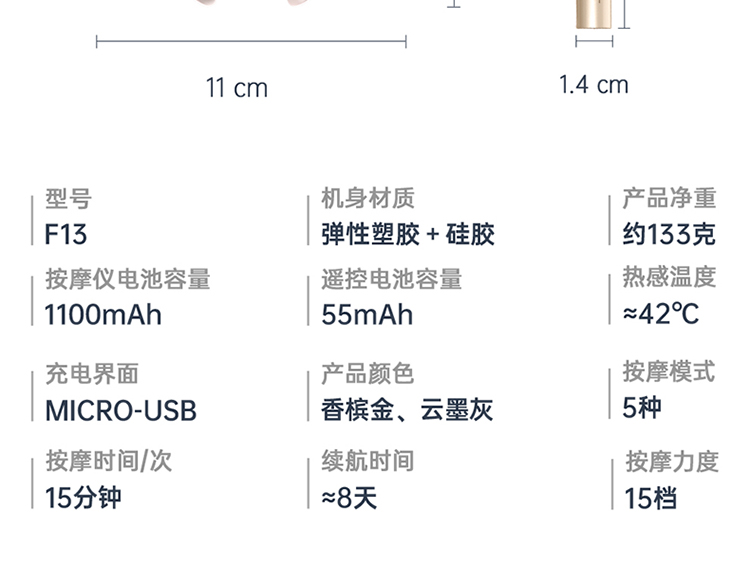The height and width of the screenshot is (585, 750).
Task: Select the 机身材质 heading
Action: tap(368, 198)
